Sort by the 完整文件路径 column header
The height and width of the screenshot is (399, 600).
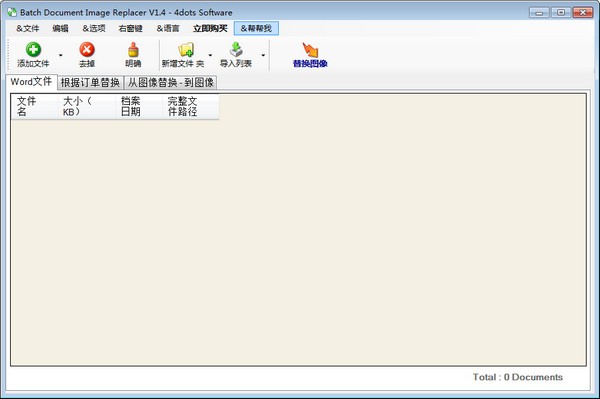pyautogui.click(x=191, y=106)
